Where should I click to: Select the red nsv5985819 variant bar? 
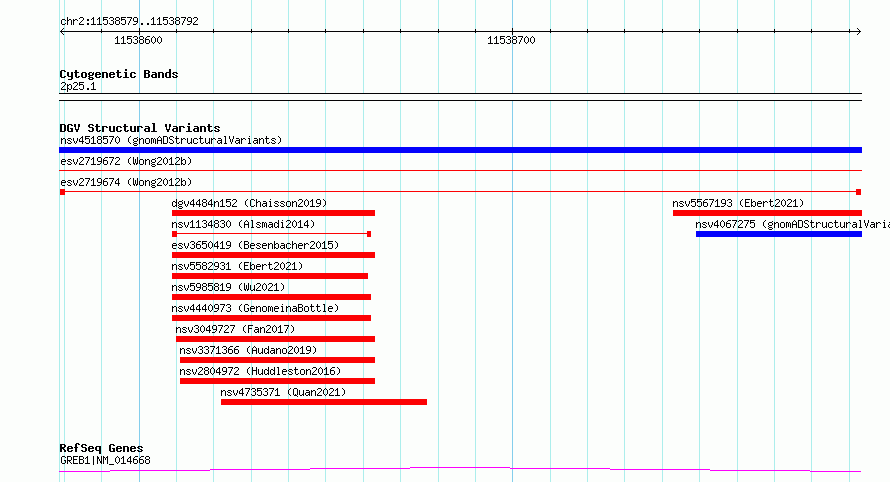click(x=271, y=297)
